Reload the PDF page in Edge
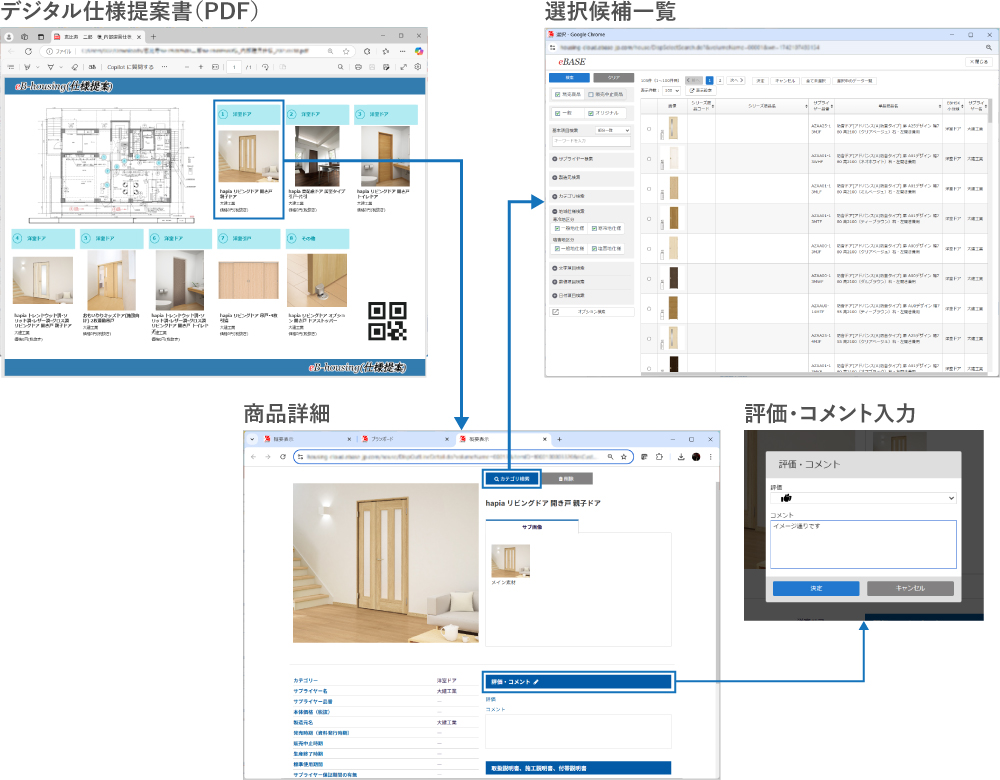Viewport: 1000px width, 780px height. 28,50
